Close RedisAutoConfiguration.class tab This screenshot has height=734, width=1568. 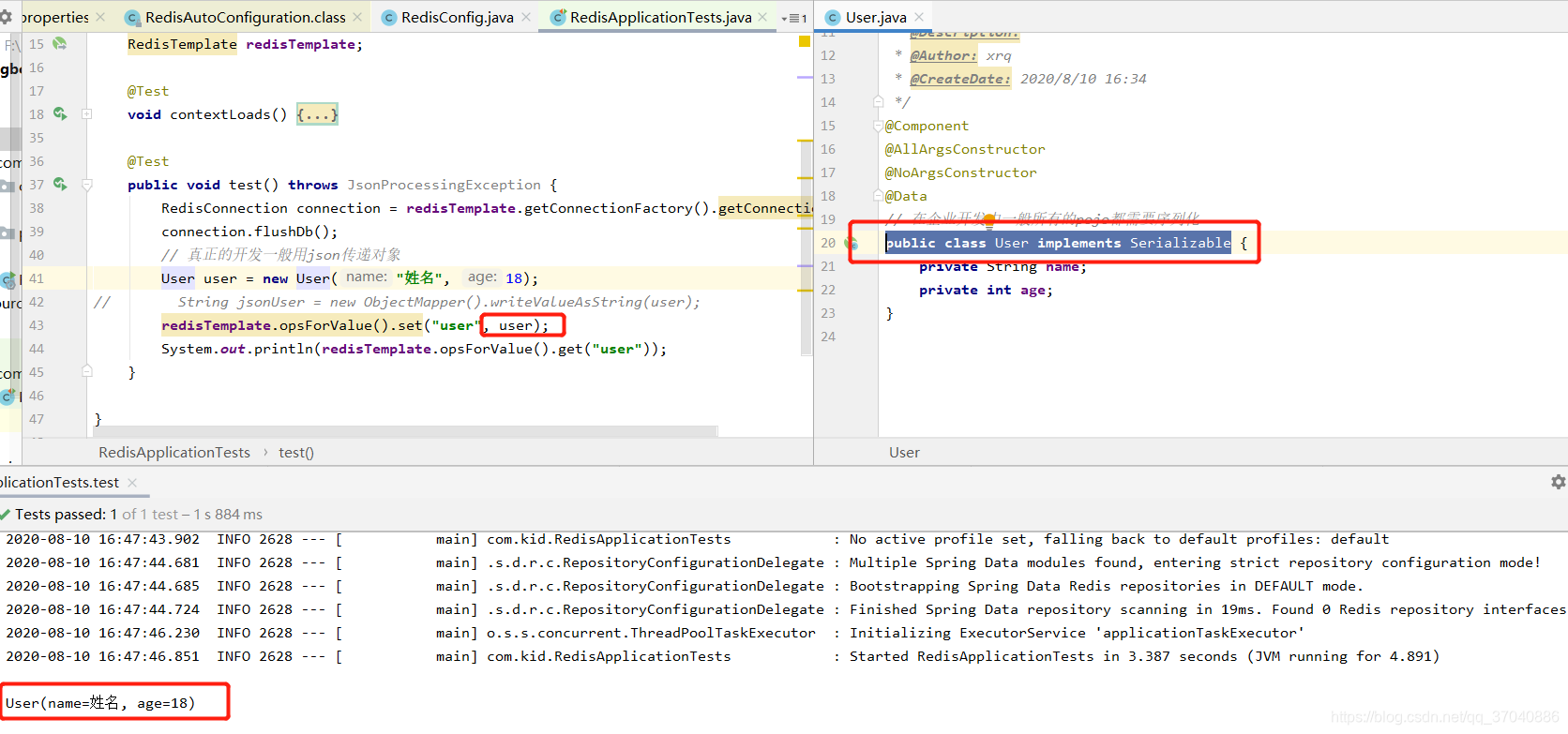(x=357, y=17)
